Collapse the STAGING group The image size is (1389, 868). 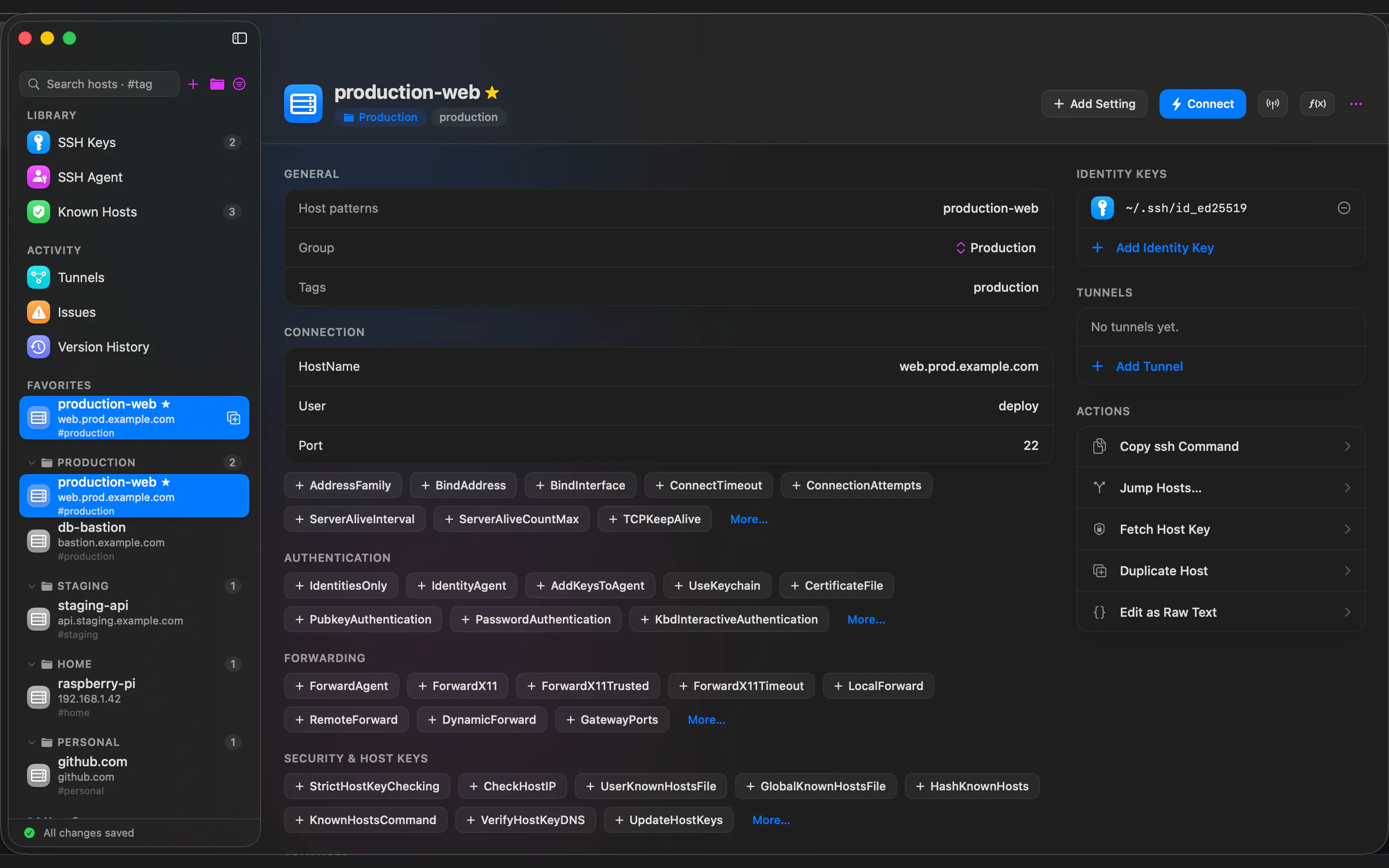[31, 585]
